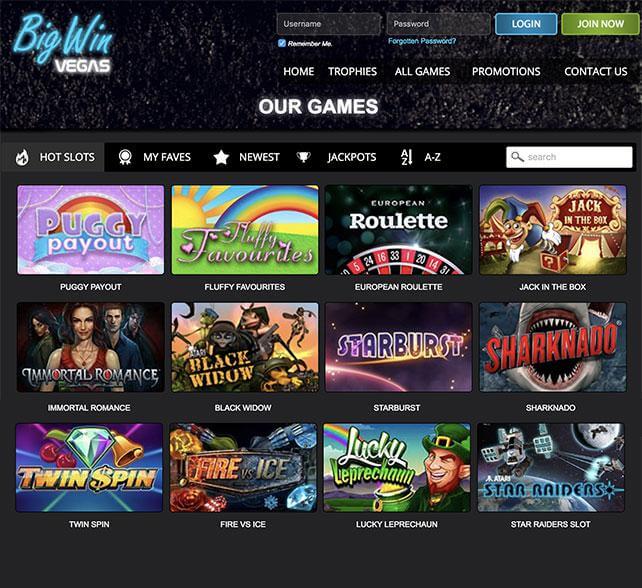Open the Puggy Payout game thumbnail
The width and height of the screenshot is (642, 588).
[x=90, y=230]
